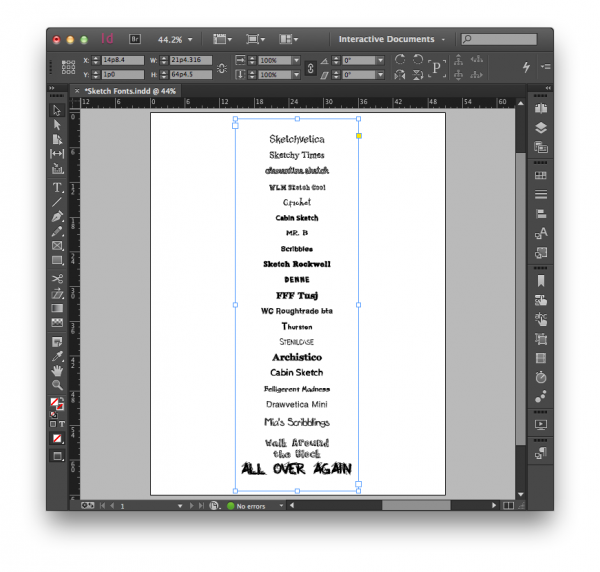This screenshot has width=600, height=572.
Task: Select the Type tool
Action: (x=57, y=187)
